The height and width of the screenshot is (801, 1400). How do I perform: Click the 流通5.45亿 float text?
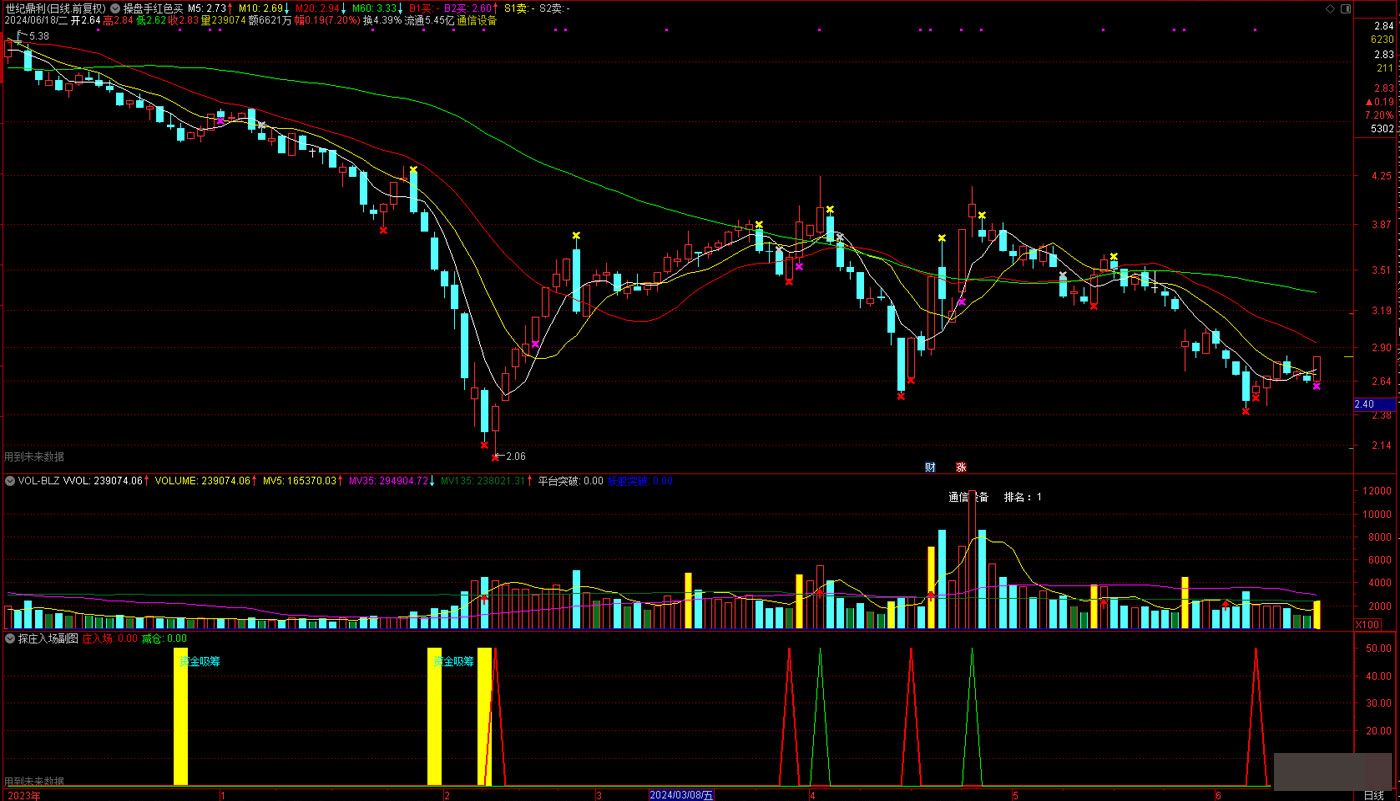click(x=429, y=20)
